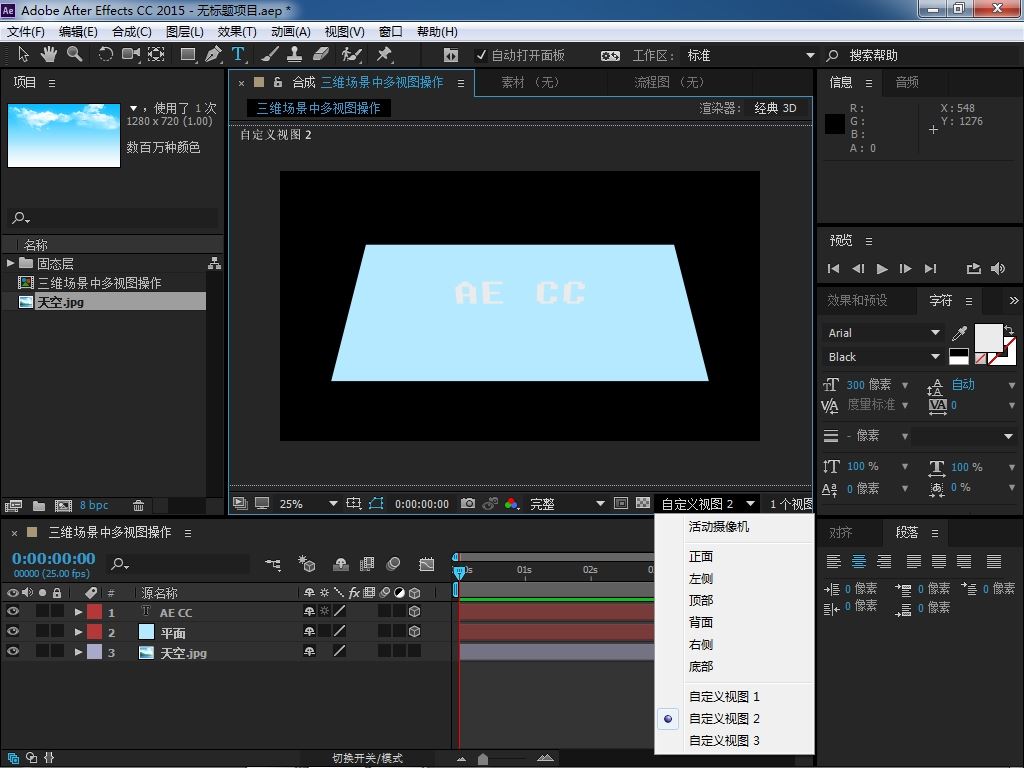Click the 8 bpc color depth button
1024x768 pixels.
(94, 505)
